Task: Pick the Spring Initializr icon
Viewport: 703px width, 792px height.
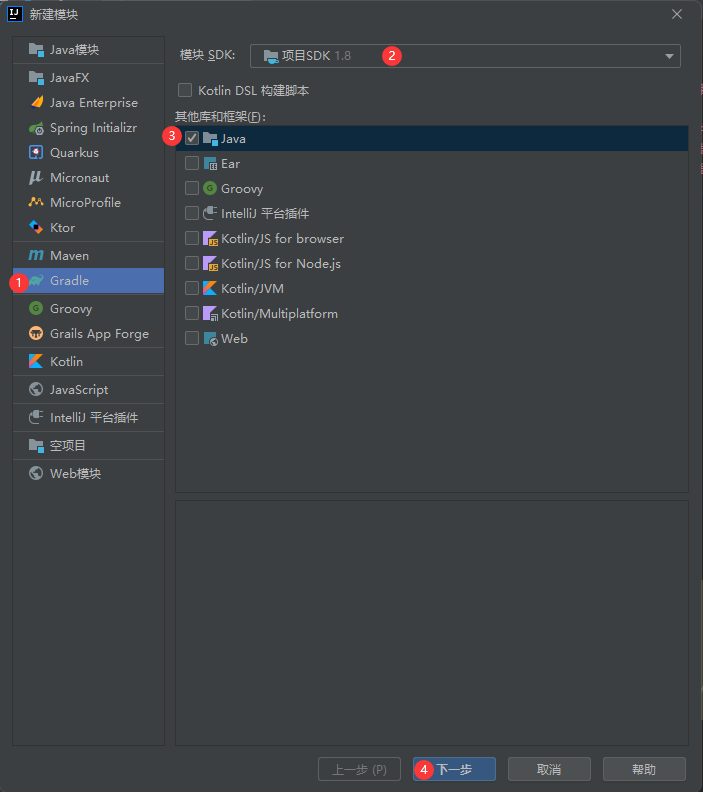Action: click(x=36, y=128)
